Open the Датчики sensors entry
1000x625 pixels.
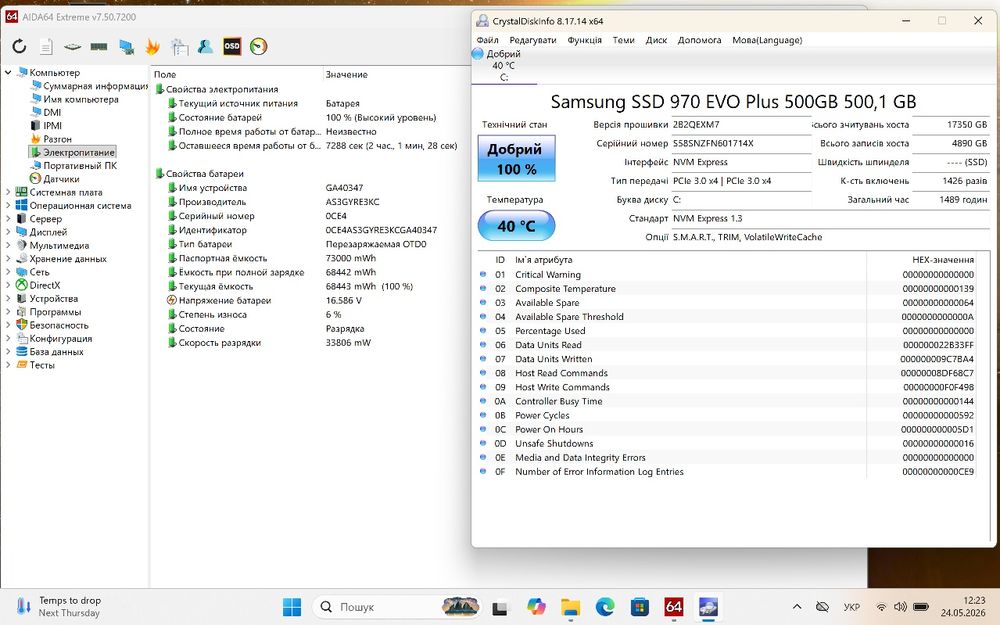pos(55,179)
